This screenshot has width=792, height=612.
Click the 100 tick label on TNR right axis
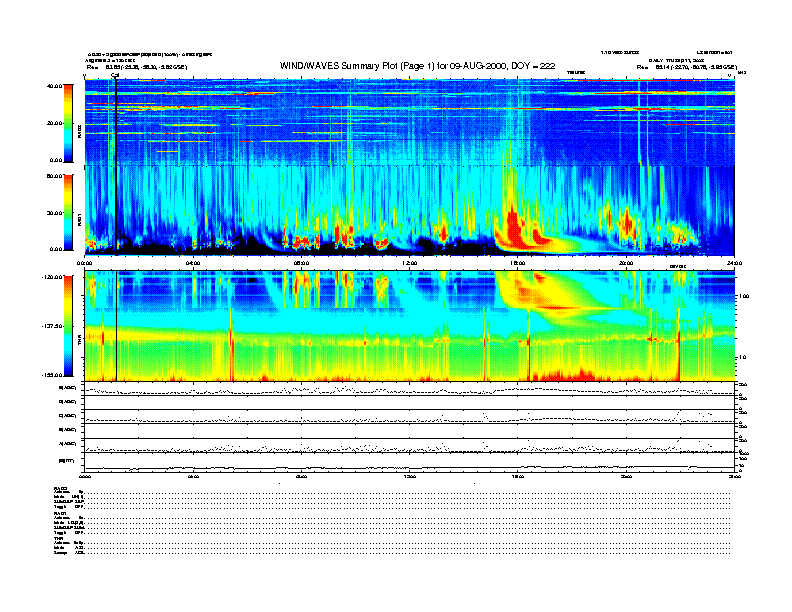coord(743,296)
